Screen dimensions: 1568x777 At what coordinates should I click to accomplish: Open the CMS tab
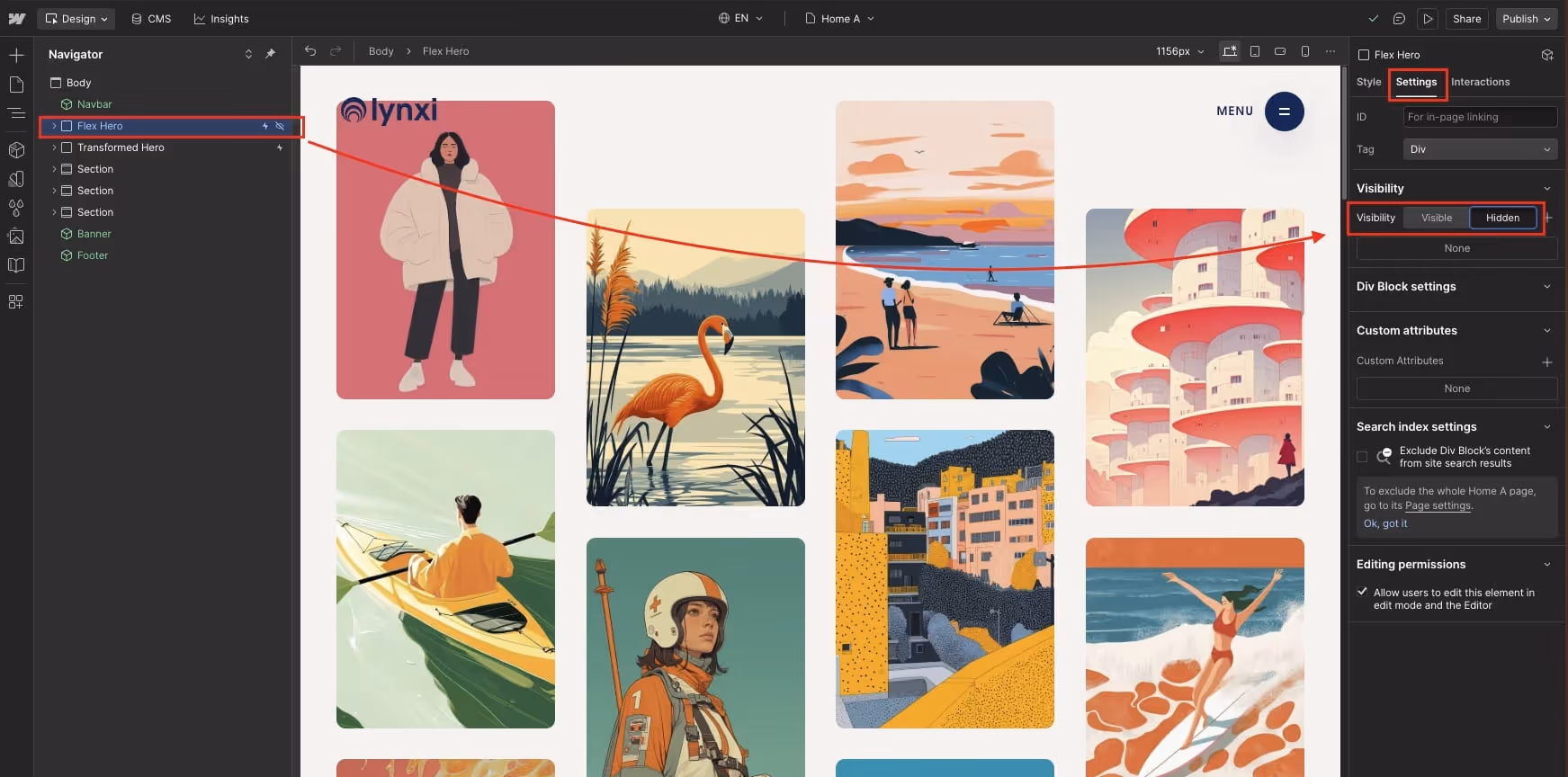click(x=151, y=19)
